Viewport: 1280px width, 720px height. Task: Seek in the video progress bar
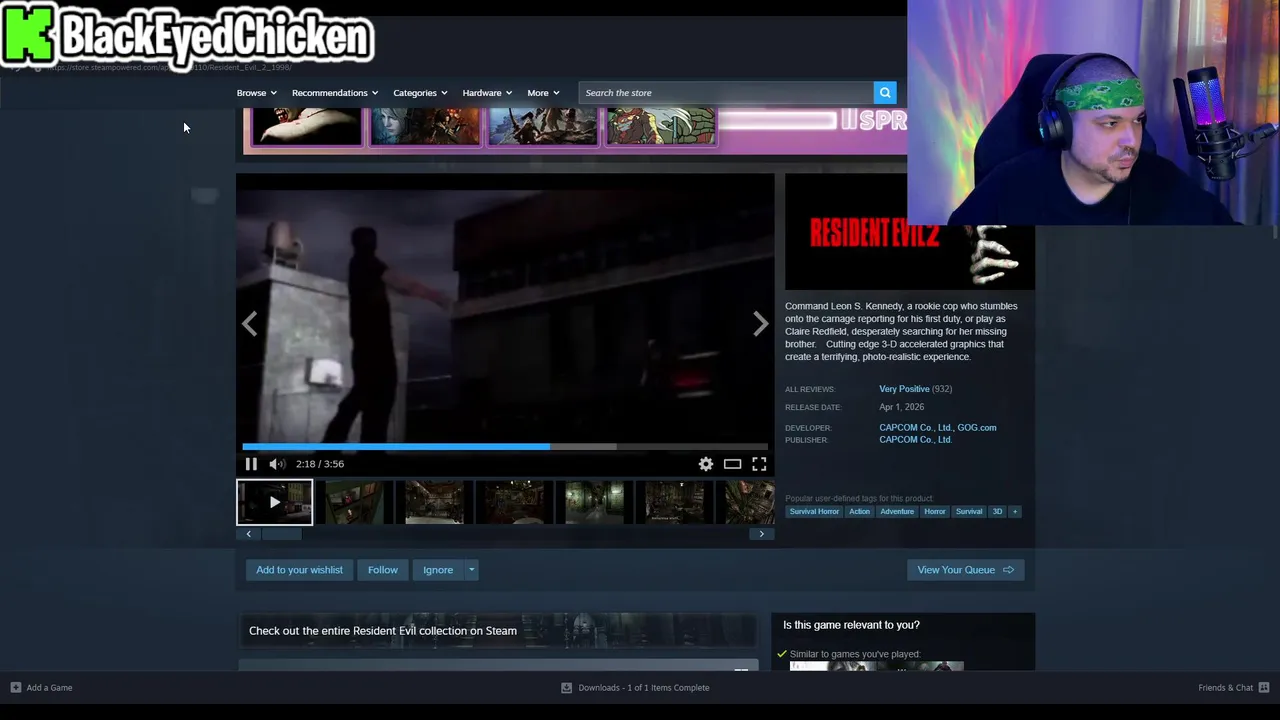pos(505,447)
